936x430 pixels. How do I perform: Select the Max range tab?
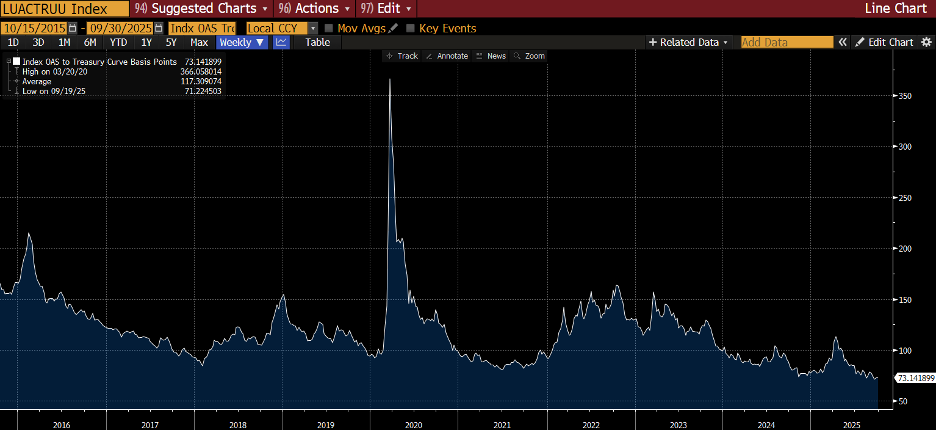(x=199, y=42)
